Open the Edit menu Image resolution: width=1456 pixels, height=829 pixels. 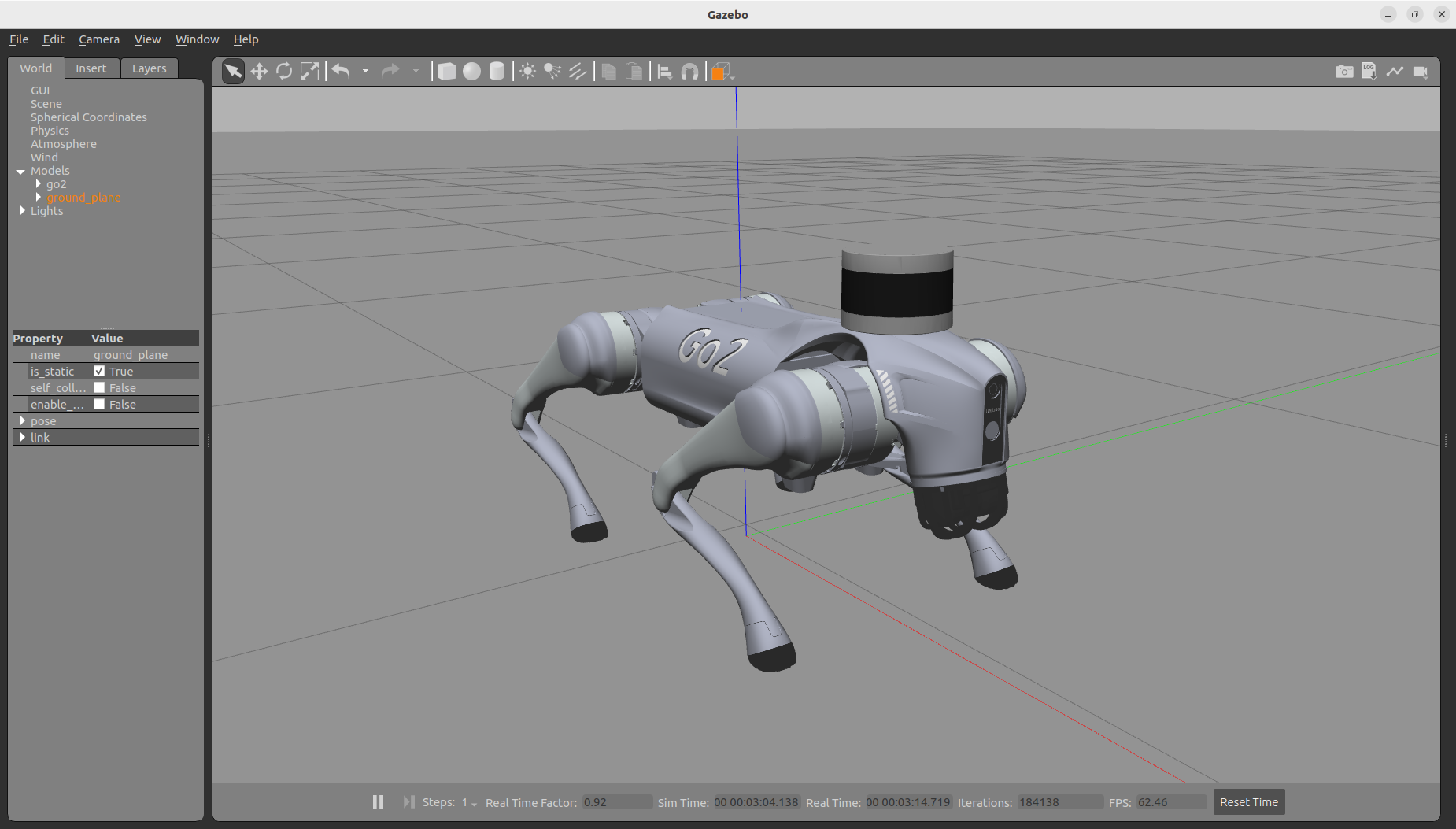[x=54, y=39]
